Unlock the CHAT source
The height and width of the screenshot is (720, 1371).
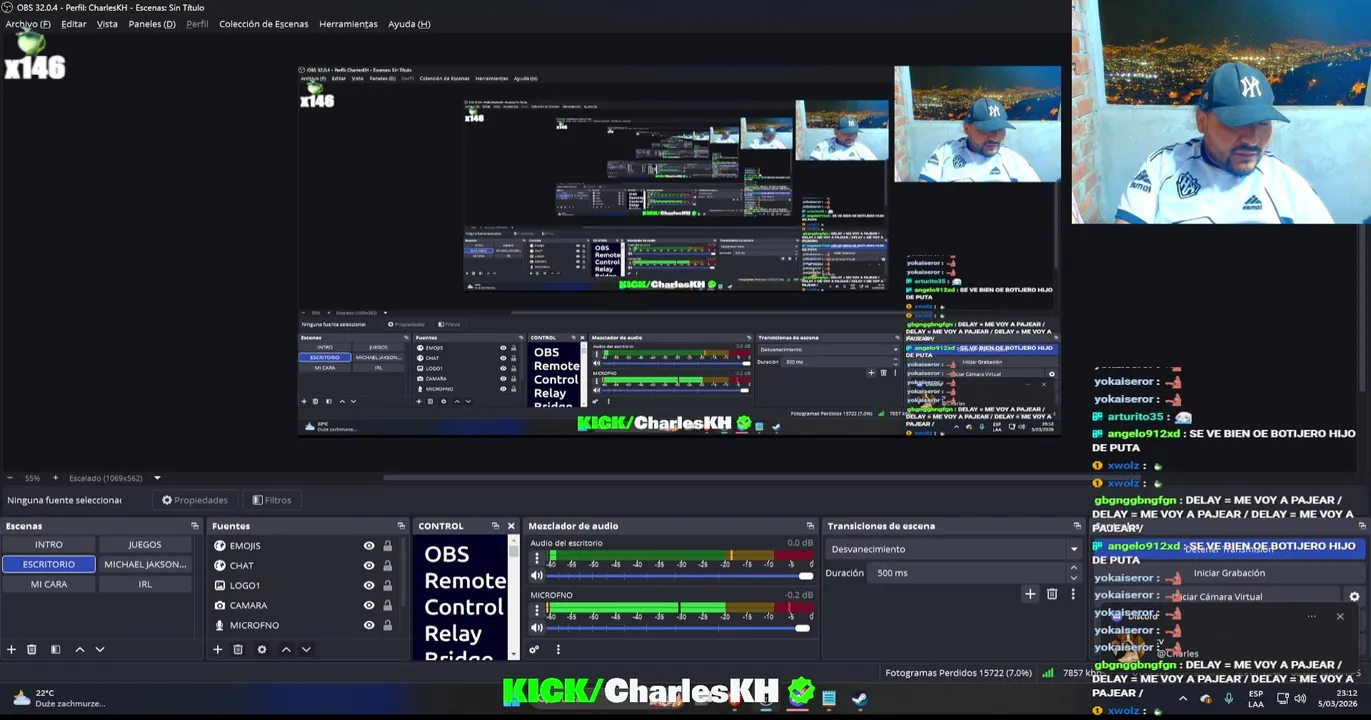click(388, 565)
